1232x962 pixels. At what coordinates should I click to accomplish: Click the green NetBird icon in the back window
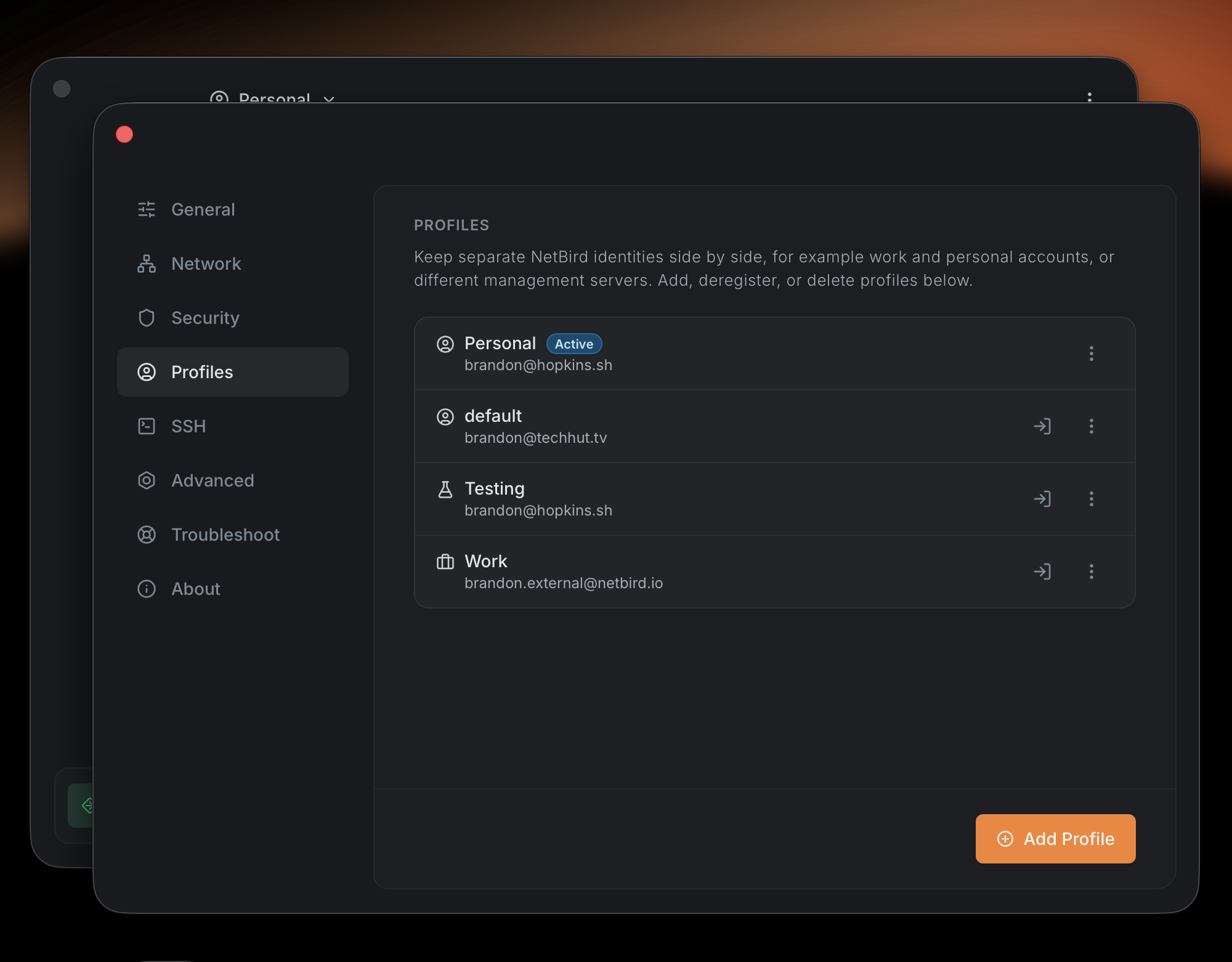(81, 805)
